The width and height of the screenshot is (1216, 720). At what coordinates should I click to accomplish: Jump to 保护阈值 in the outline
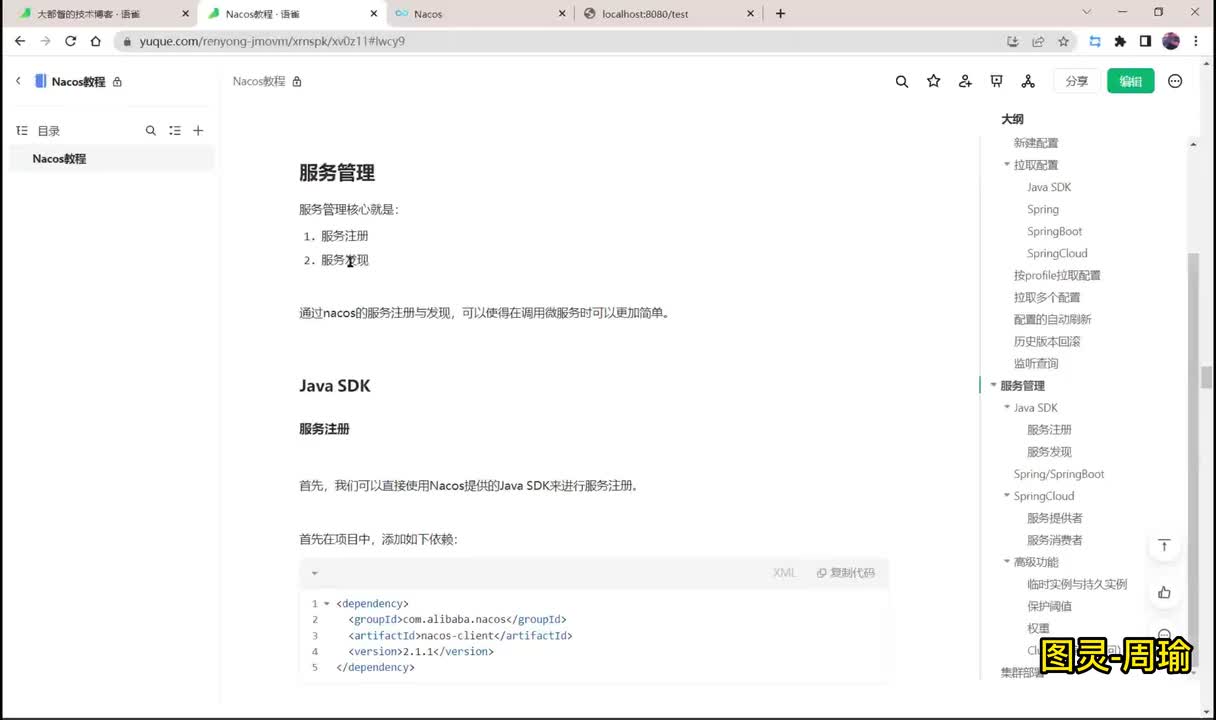pos(1049,606)
